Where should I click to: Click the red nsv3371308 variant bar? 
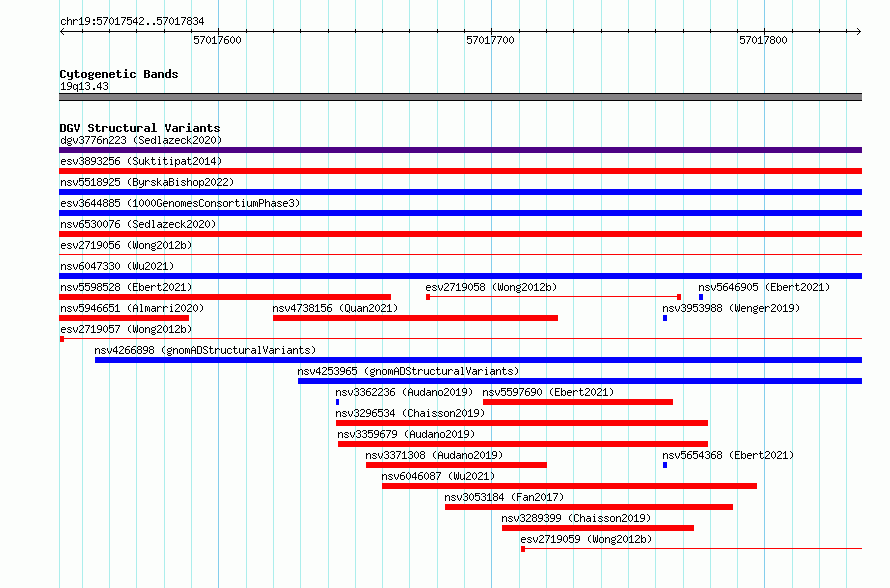tap(456, 465)
